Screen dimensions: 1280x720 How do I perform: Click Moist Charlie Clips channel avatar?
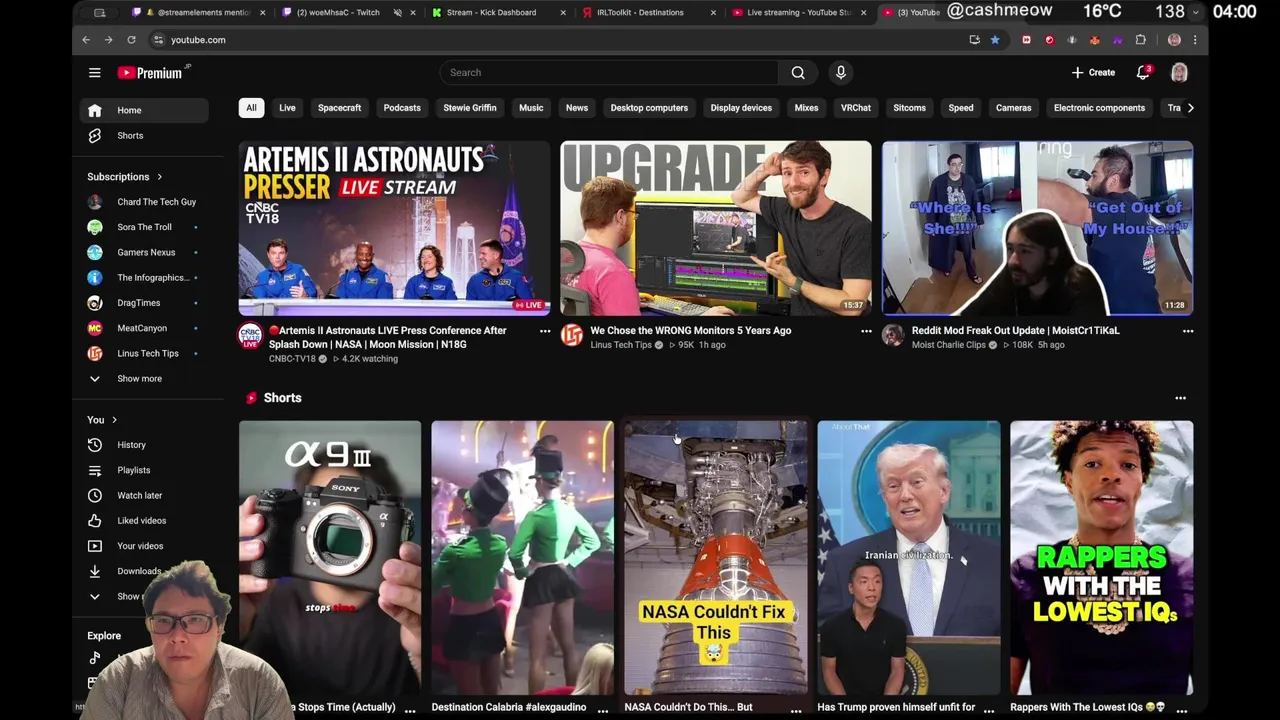click(893, 335)
